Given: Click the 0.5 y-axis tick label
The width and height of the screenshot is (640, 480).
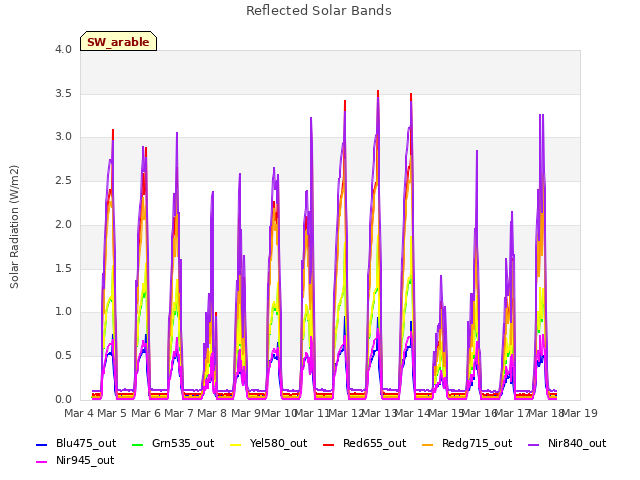Looking at the screenshot, I should [63, 356].
